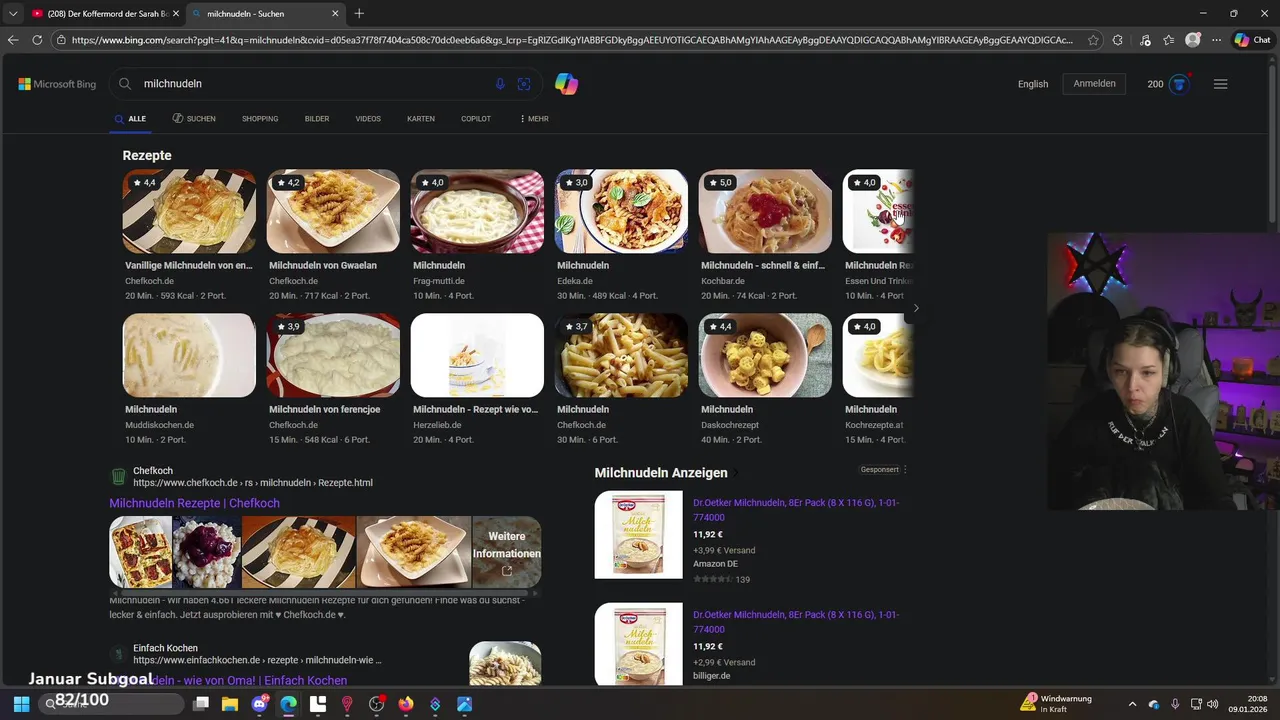
Task: Select the ALLE search tab
Action: point(130,119)
